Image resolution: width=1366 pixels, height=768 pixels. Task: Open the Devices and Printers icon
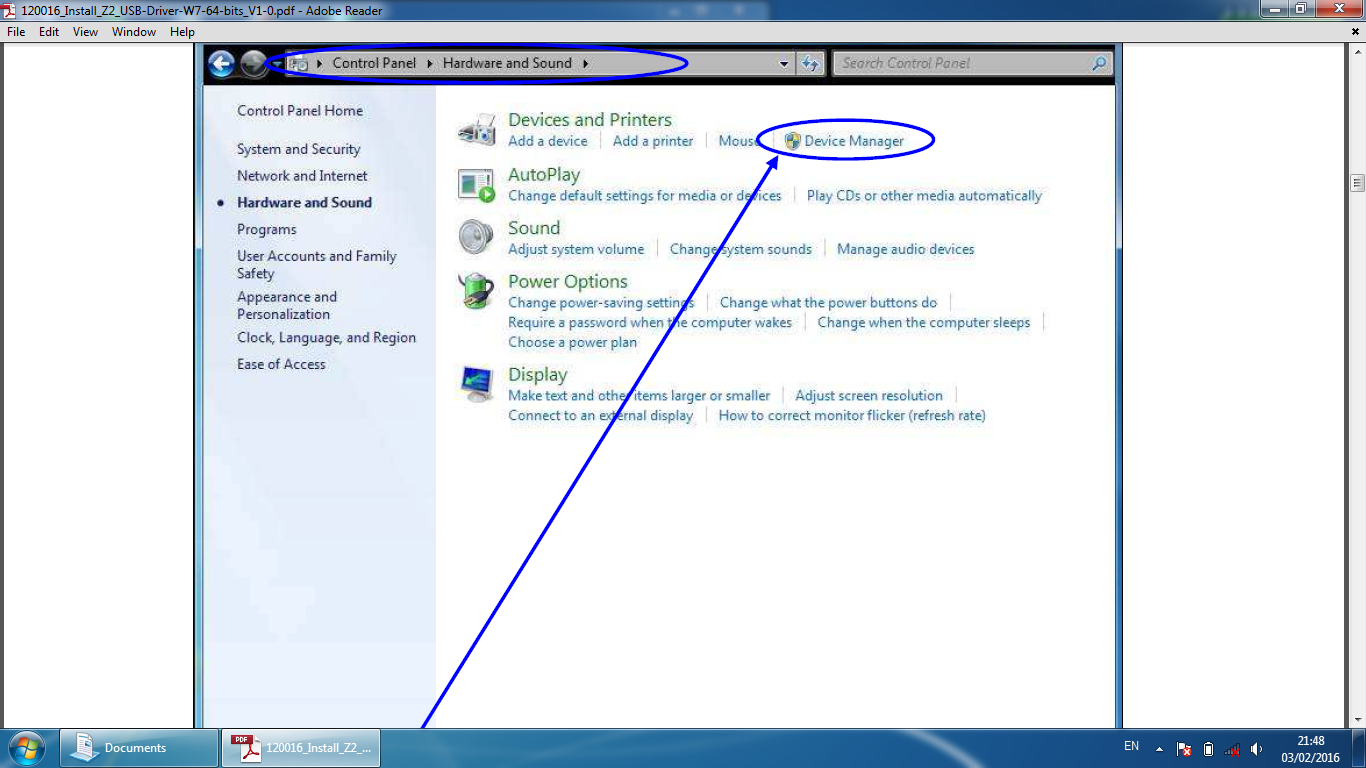pyautogui.click(x=477, y=130)
